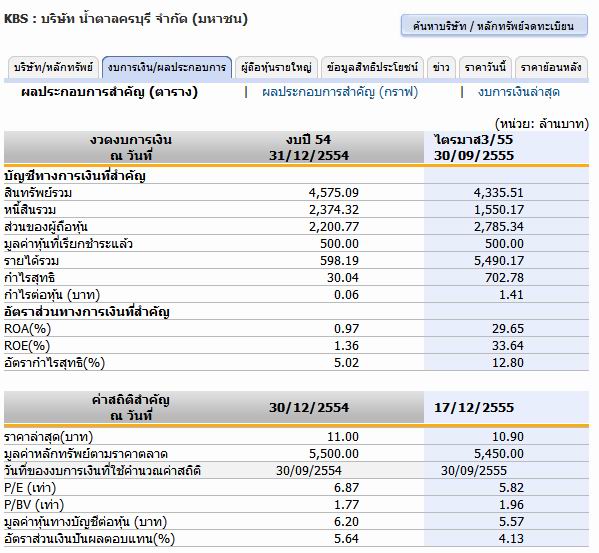Open the ราคาวันนี้ tab
The width and height of the screenshot is (599, 553).
[485, 68]
